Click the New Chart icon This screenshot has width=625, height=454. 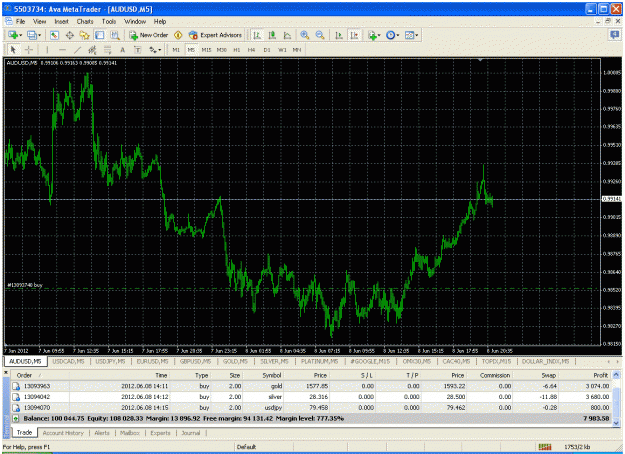coord(12,35)
